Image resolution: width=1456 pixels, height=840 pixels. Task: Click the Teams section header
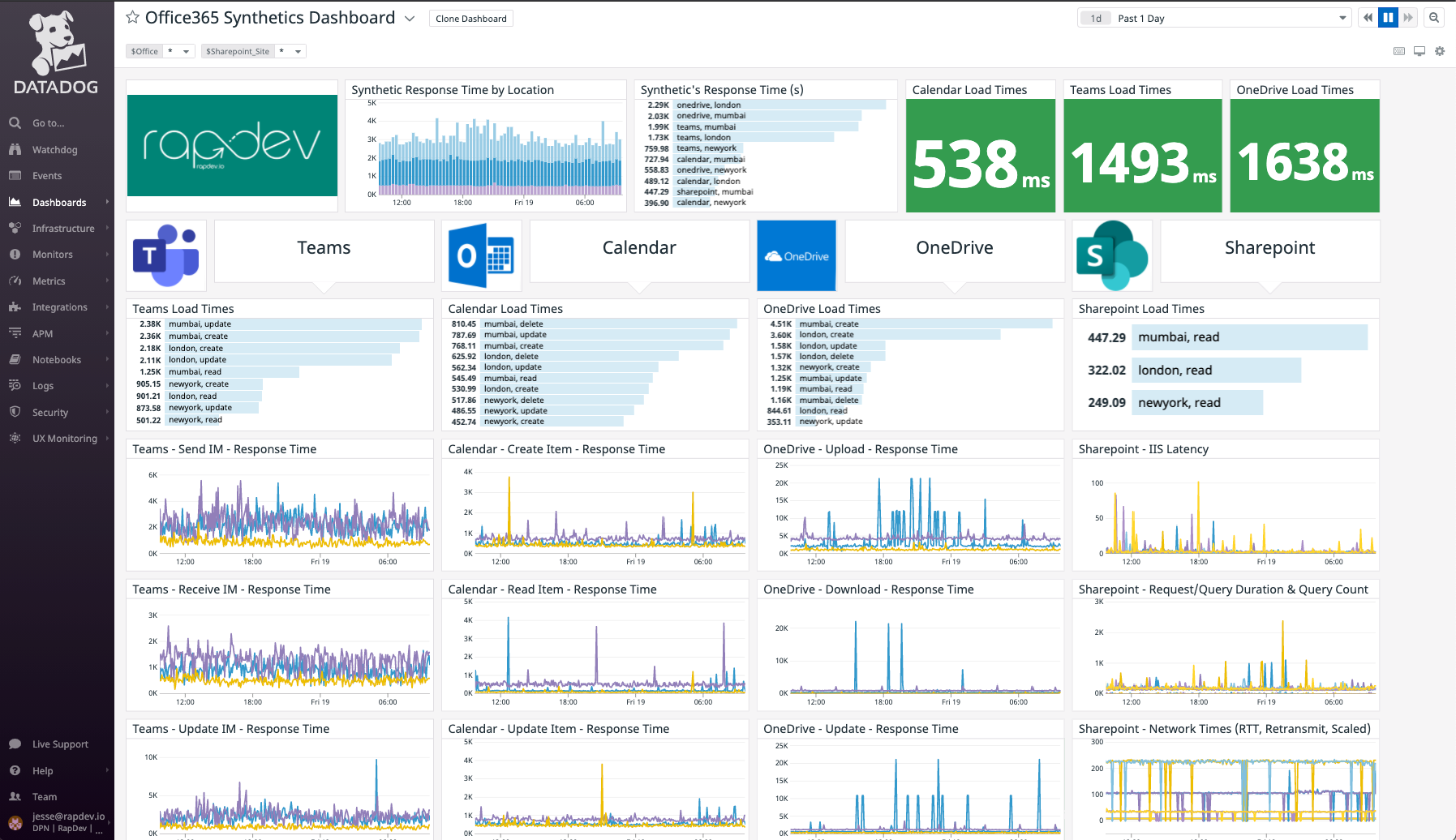pyautogui.click(x=324, y=248)
